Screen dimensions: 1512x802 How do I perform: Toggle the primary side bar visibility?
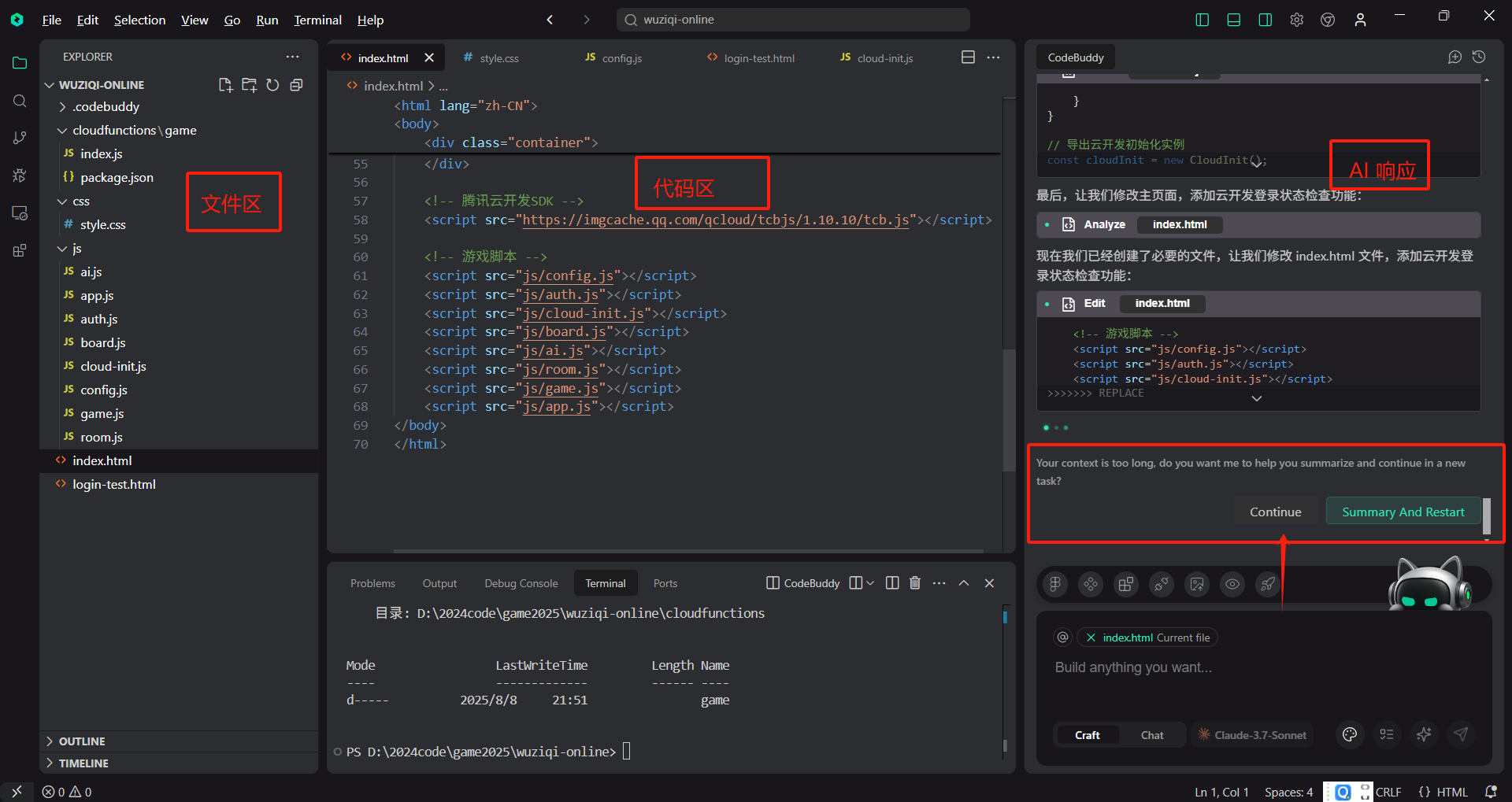pos(1202,20)
